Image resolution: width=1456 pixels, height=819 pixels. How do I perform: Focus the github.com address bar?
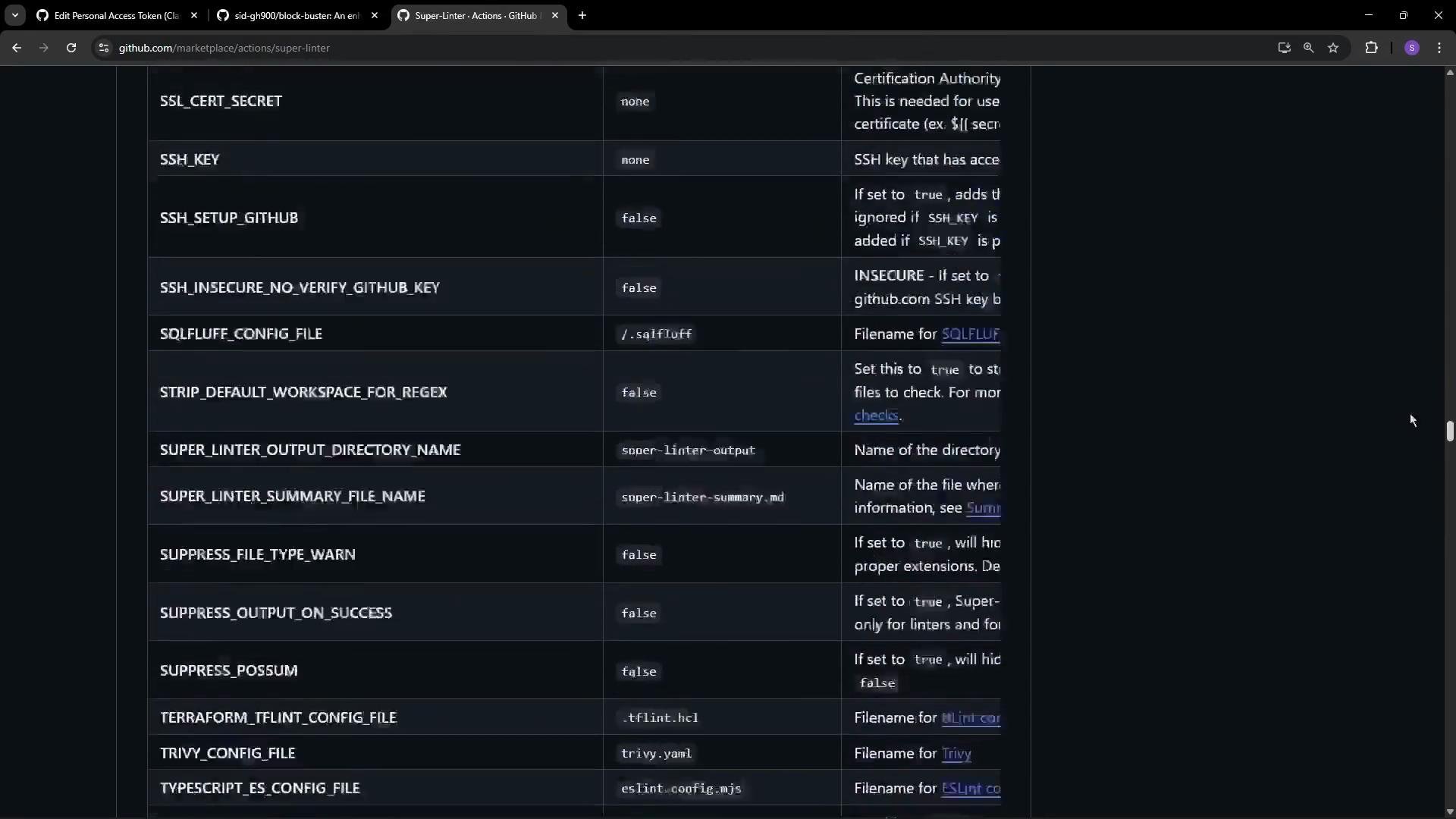coord(682,48)
